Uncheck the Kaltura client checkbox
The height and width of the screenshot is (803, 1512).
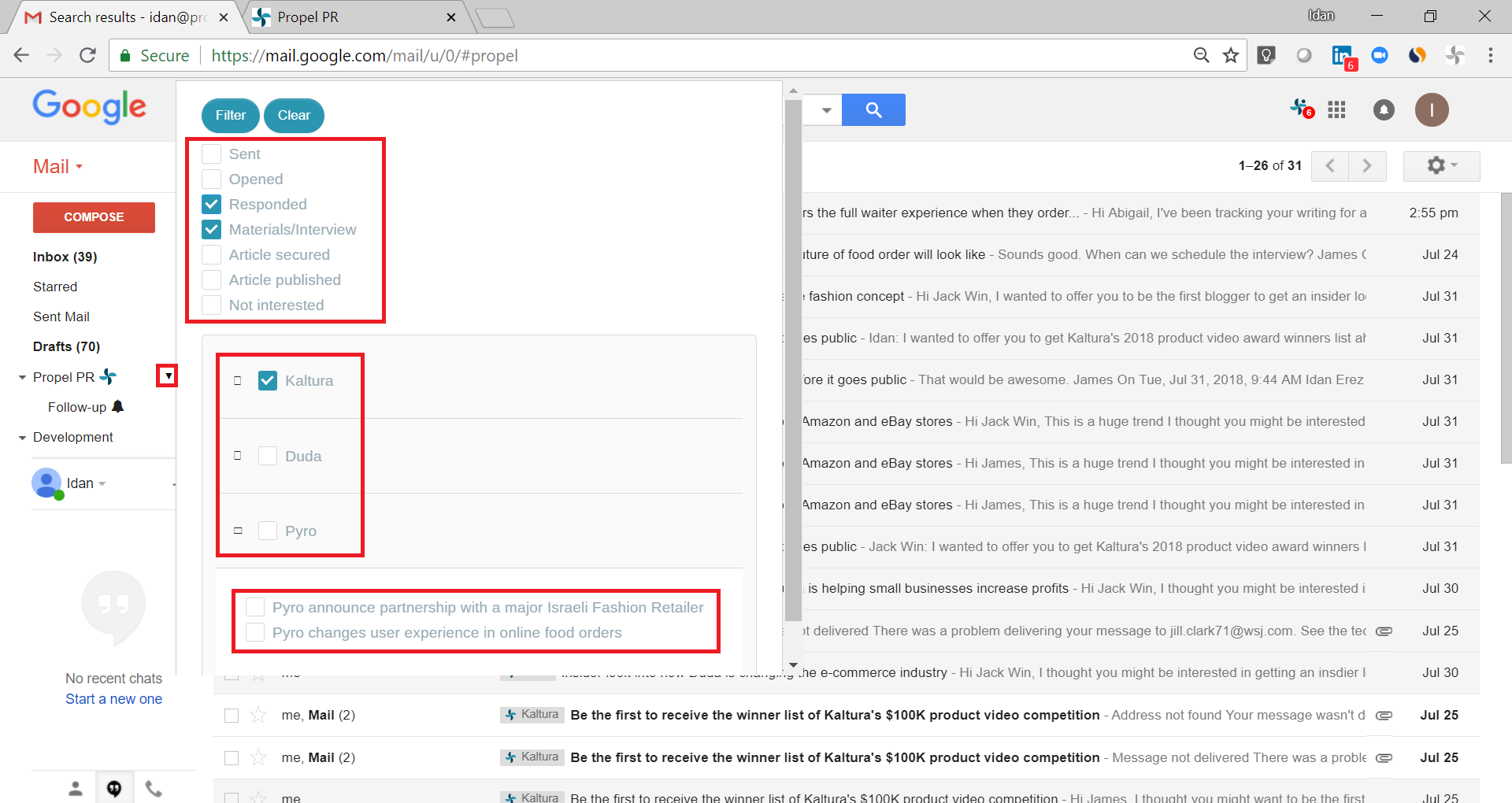[x=268, y=380]
